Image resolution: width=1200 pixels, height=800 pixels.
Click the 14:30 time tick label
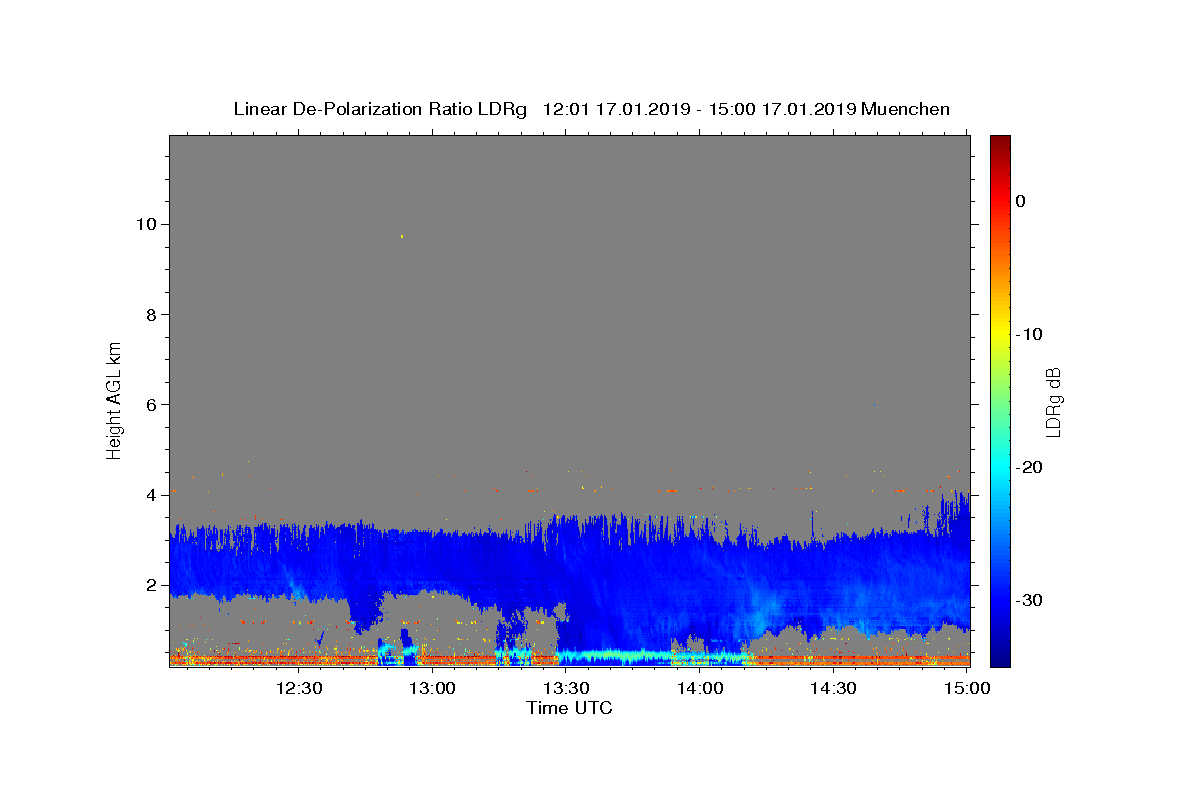833,688
